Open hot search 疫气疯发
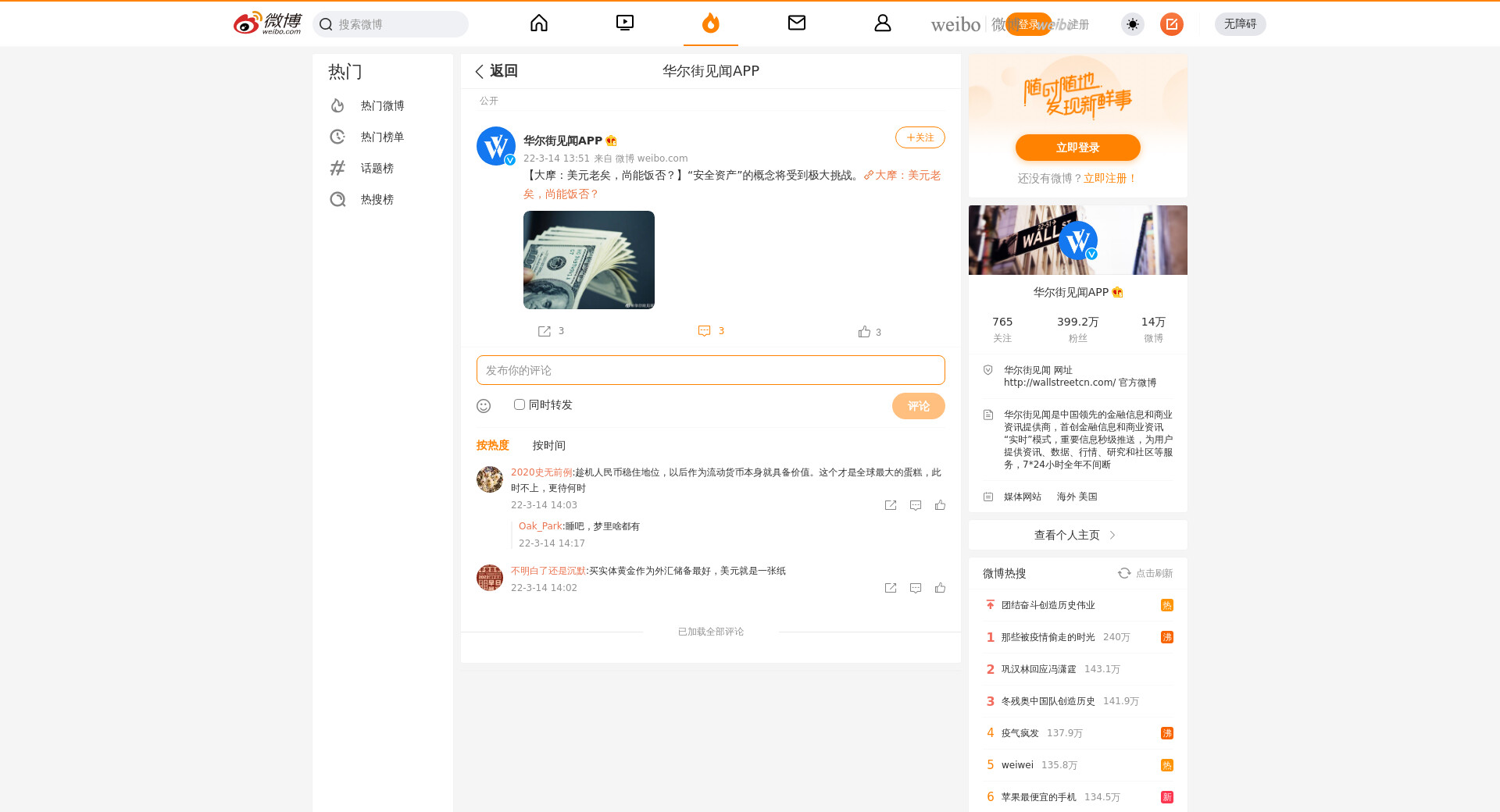The width and height of the screenshot is (1500, 812). point(1020,733)
